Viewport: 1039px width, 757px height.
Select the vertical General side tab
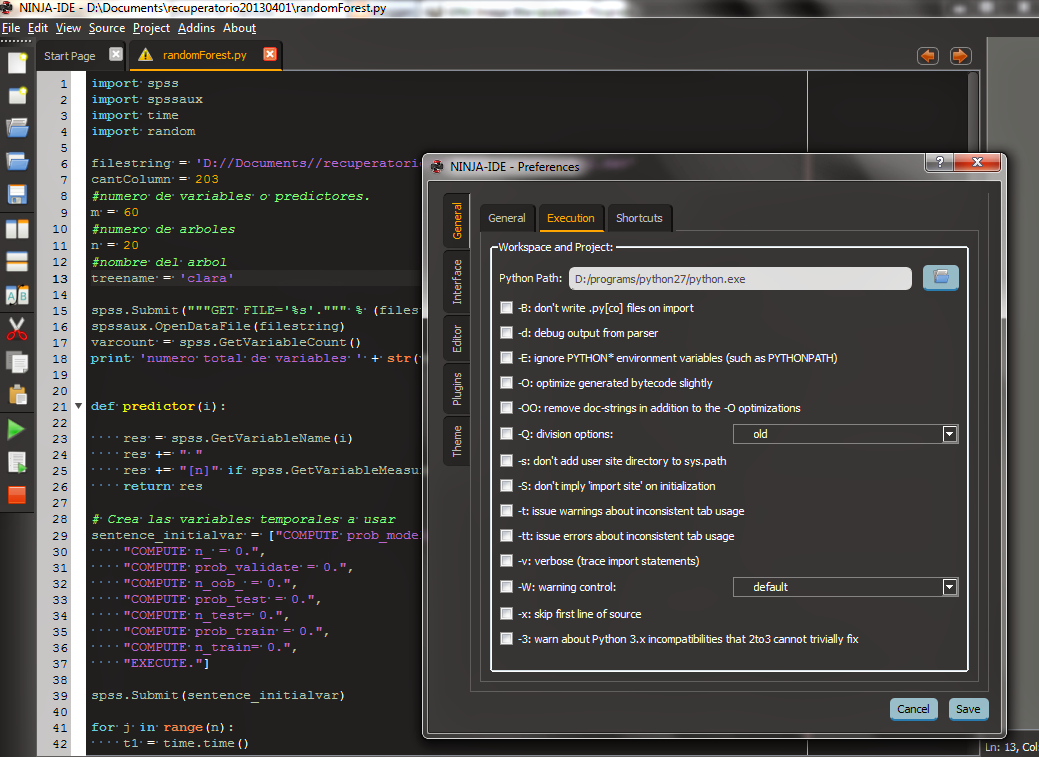[457, 221]
